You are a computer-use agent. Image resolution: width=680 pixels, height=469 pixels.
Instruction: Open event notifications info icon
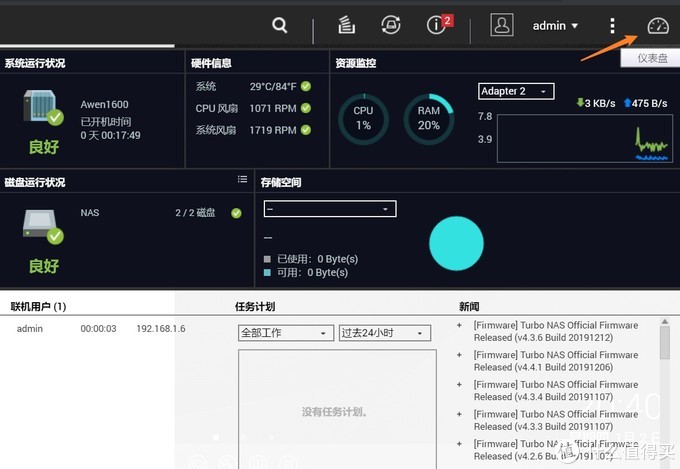[436, 25]
